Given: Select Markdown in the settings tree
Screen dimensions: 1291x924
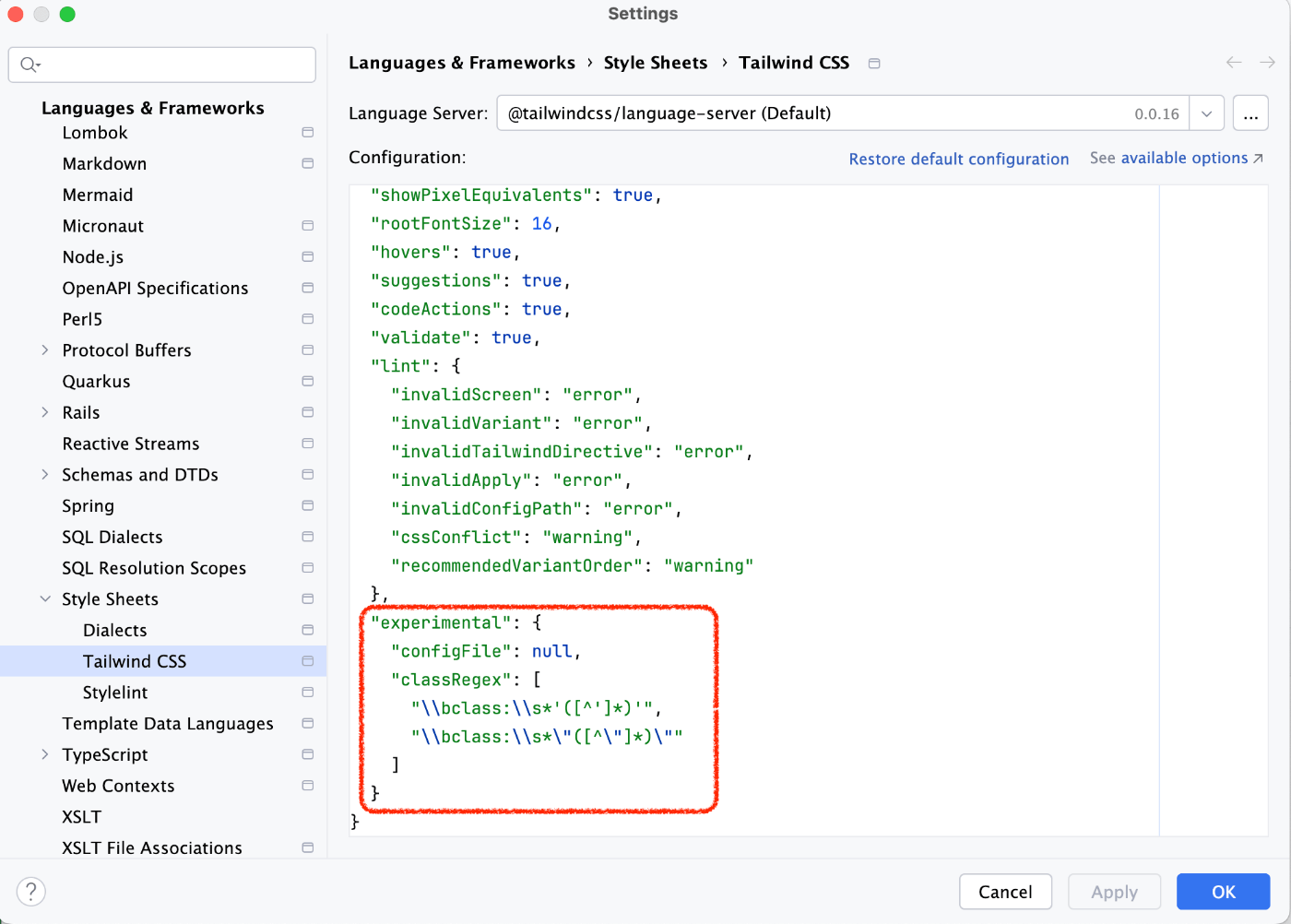Looking at the screenshot, I should 104,163.
